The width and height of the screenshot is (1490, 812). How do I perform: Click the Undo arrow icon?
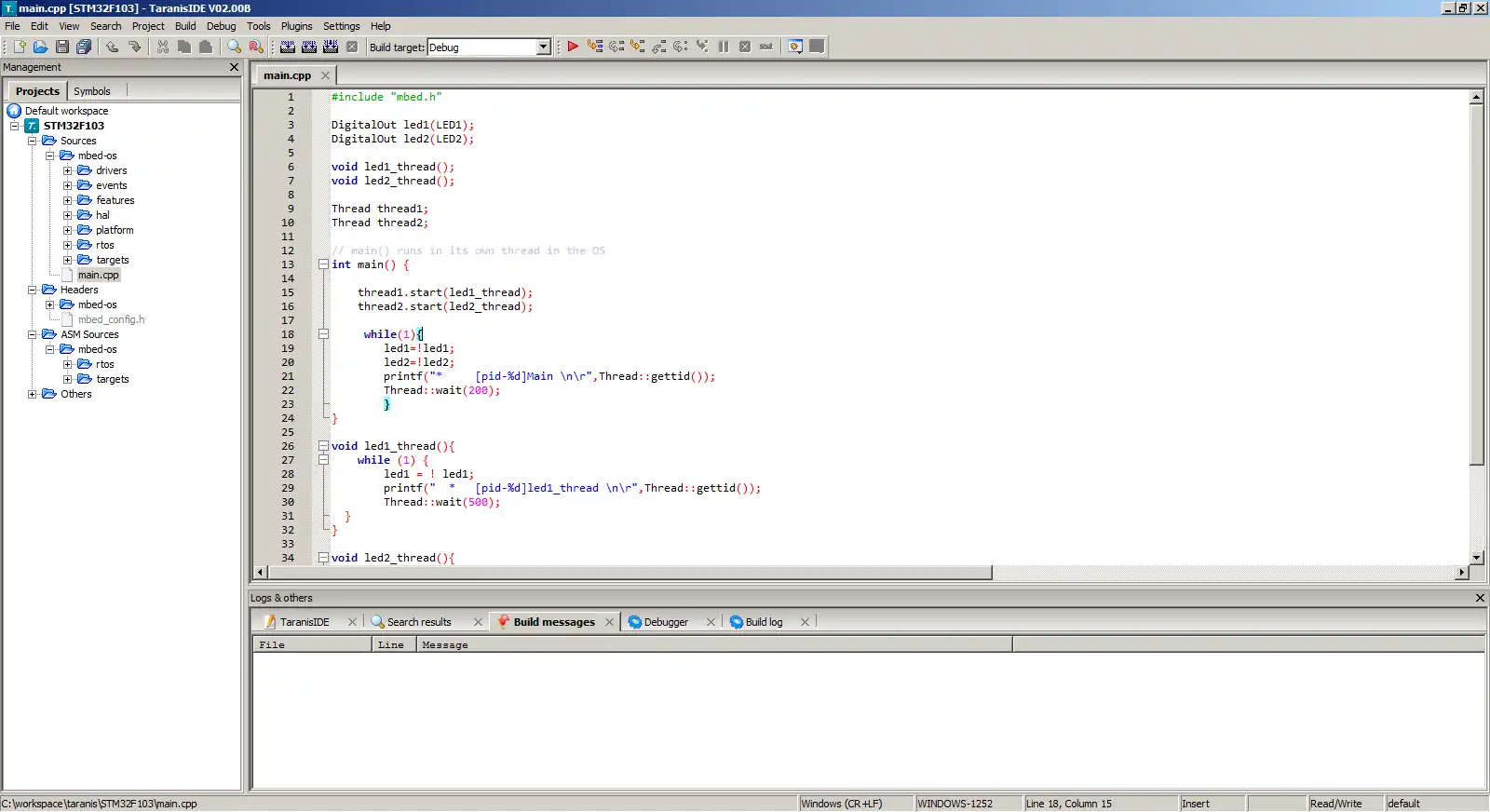113,47
